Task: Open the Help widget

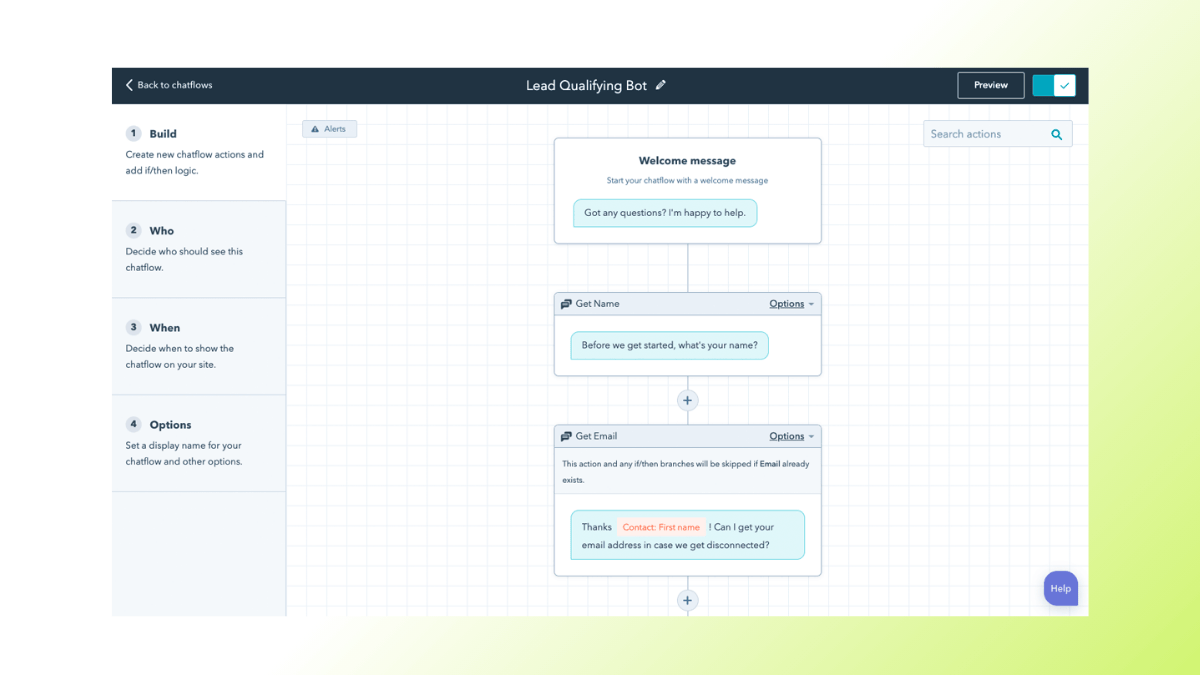Action: tap(1060, 588)
